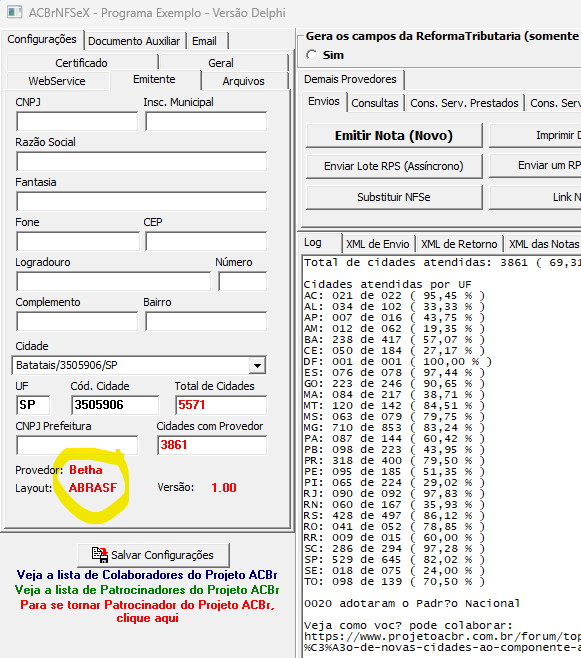Click the floppy icon on Salvar Configurações
581x658 pixels.
pyautogui.click(x=100, y=555)
